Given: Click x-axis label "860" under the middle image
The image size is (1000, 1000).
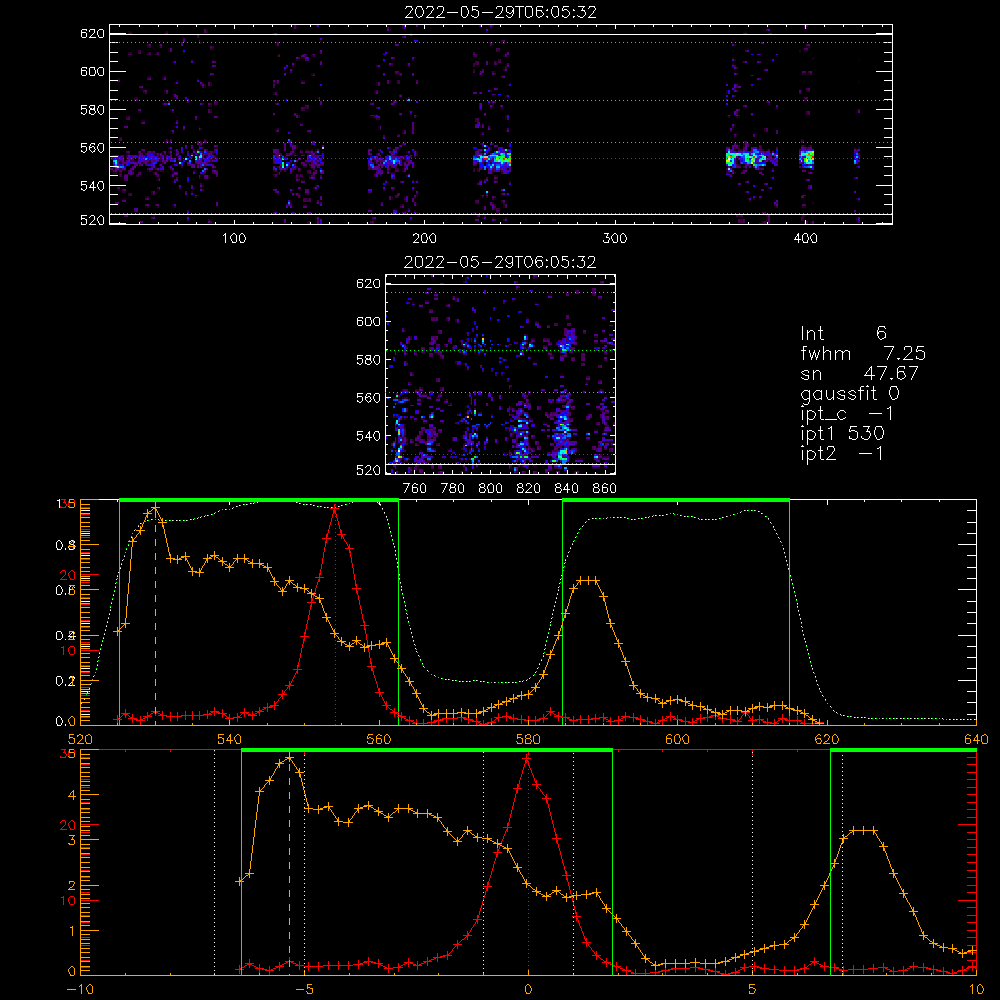Looking at the screenshot, I should [605, 489].
